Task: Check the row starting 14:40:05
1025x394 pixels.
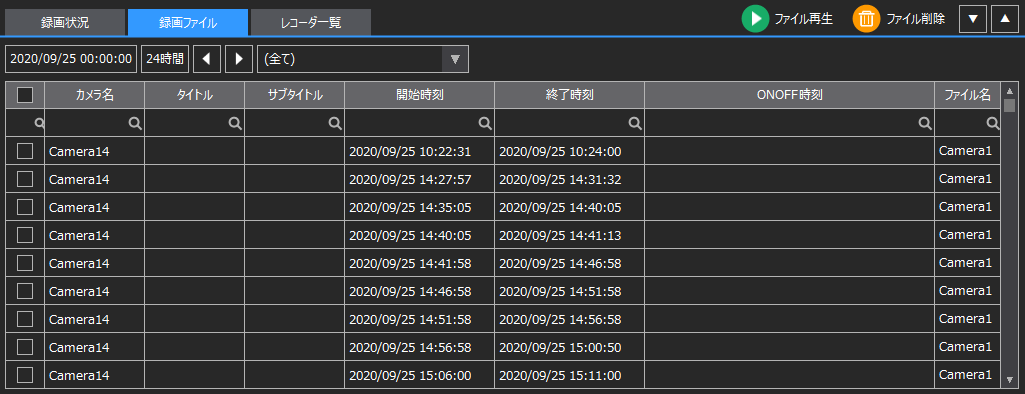Action: [x=25, y=235]
